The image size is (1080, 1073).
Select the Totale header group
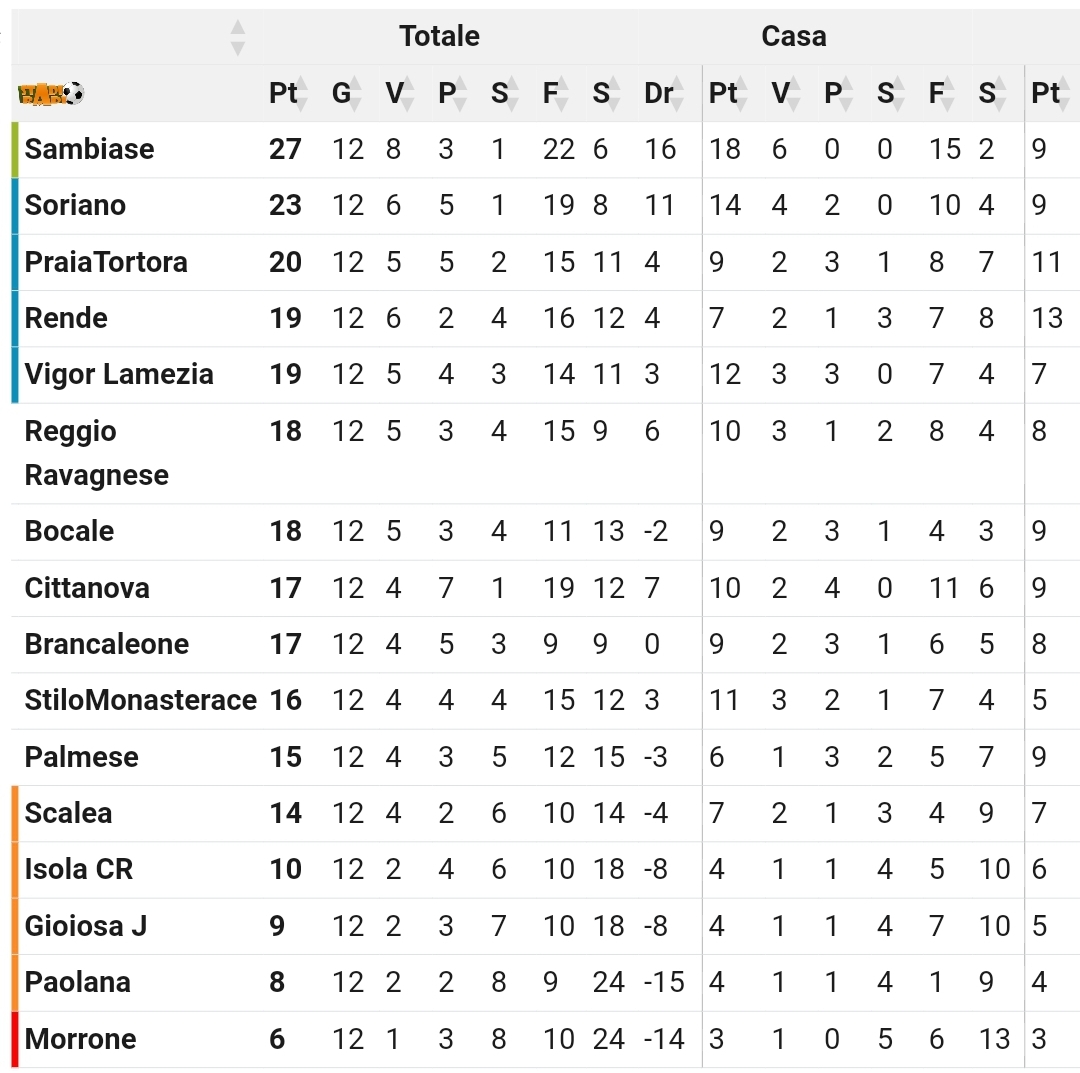point(439,36)
